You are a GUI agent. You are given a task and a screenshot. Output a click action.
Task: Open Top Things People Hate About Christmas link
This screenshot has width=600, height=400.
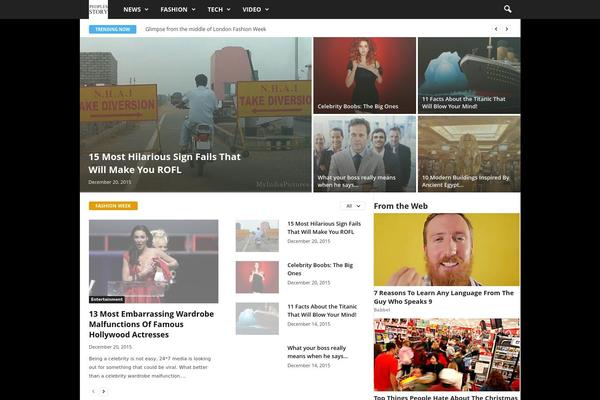click(445, 397)
